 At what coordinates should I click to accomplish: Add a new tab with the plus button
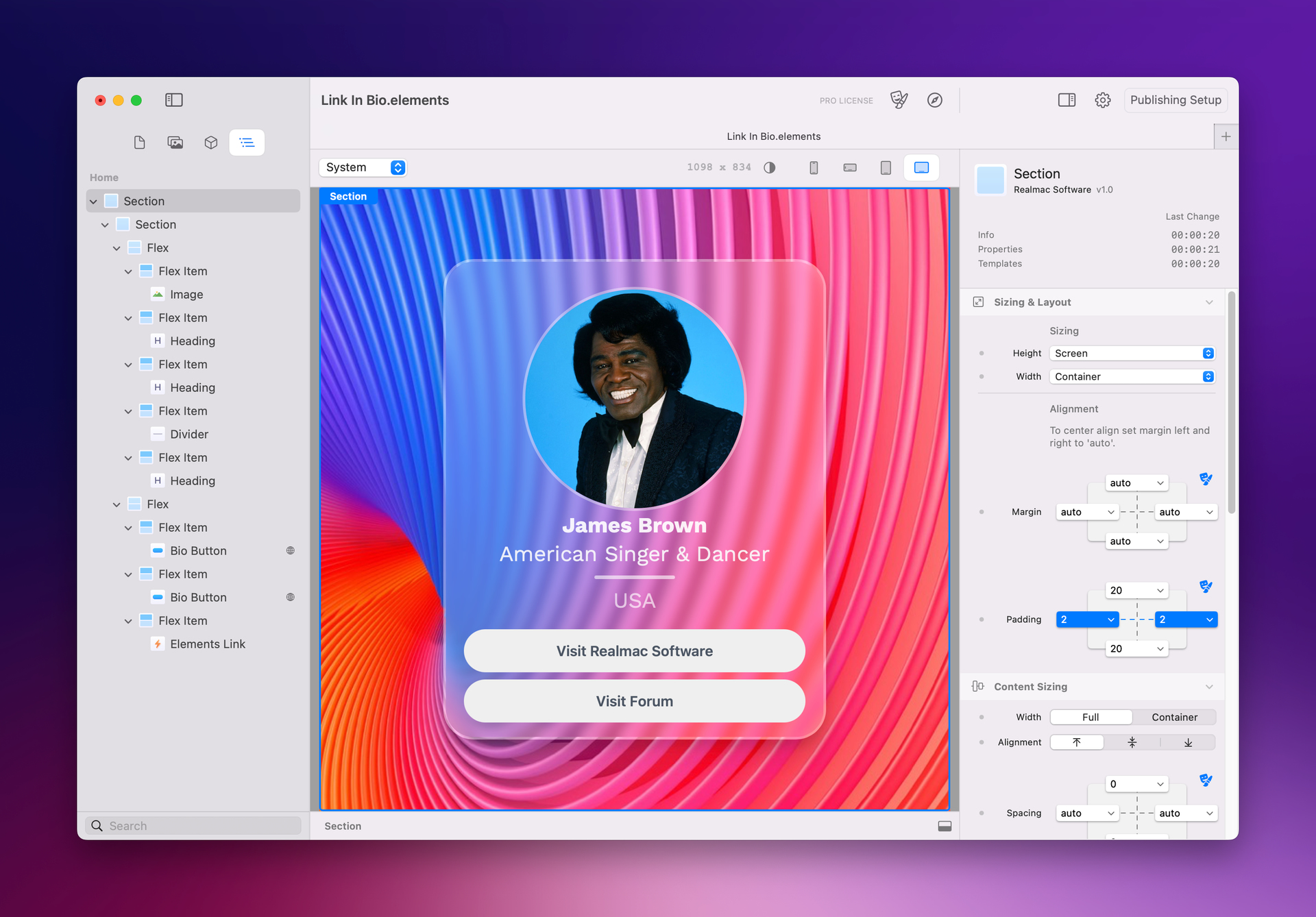[x=1226, y=136]
